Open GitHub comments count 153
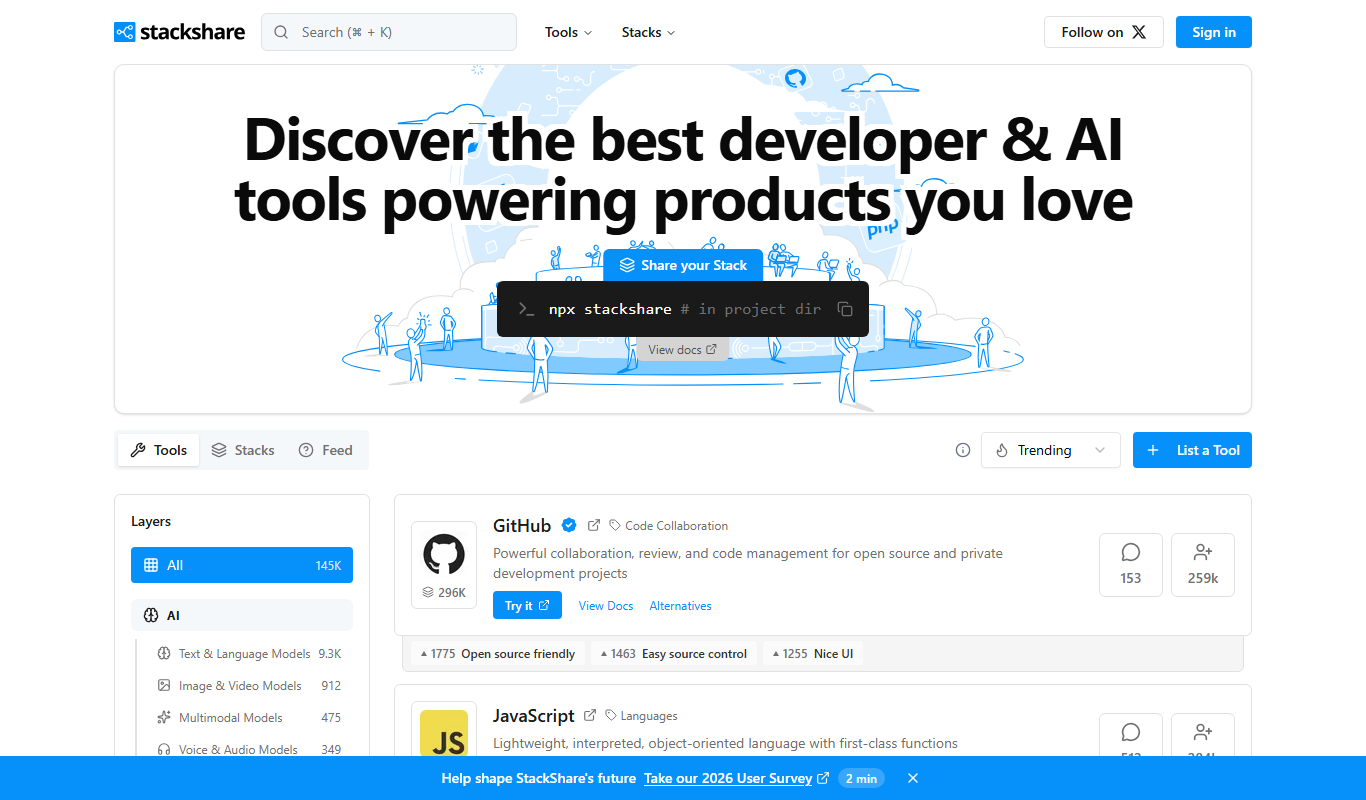The height and width of the screenshot is (800, 1366). (x=1131, y=565)
